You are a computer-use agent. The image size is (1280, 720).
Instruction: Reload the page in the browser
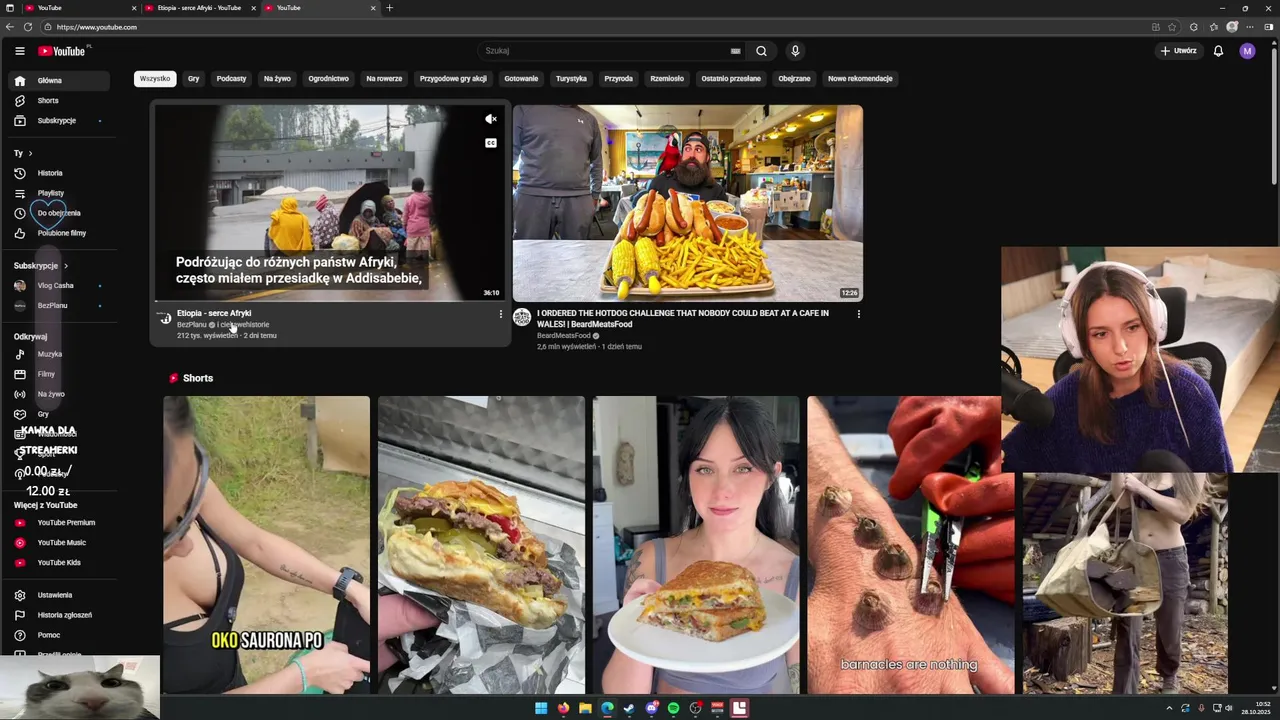pyautogui.click(x=27, y=27)
